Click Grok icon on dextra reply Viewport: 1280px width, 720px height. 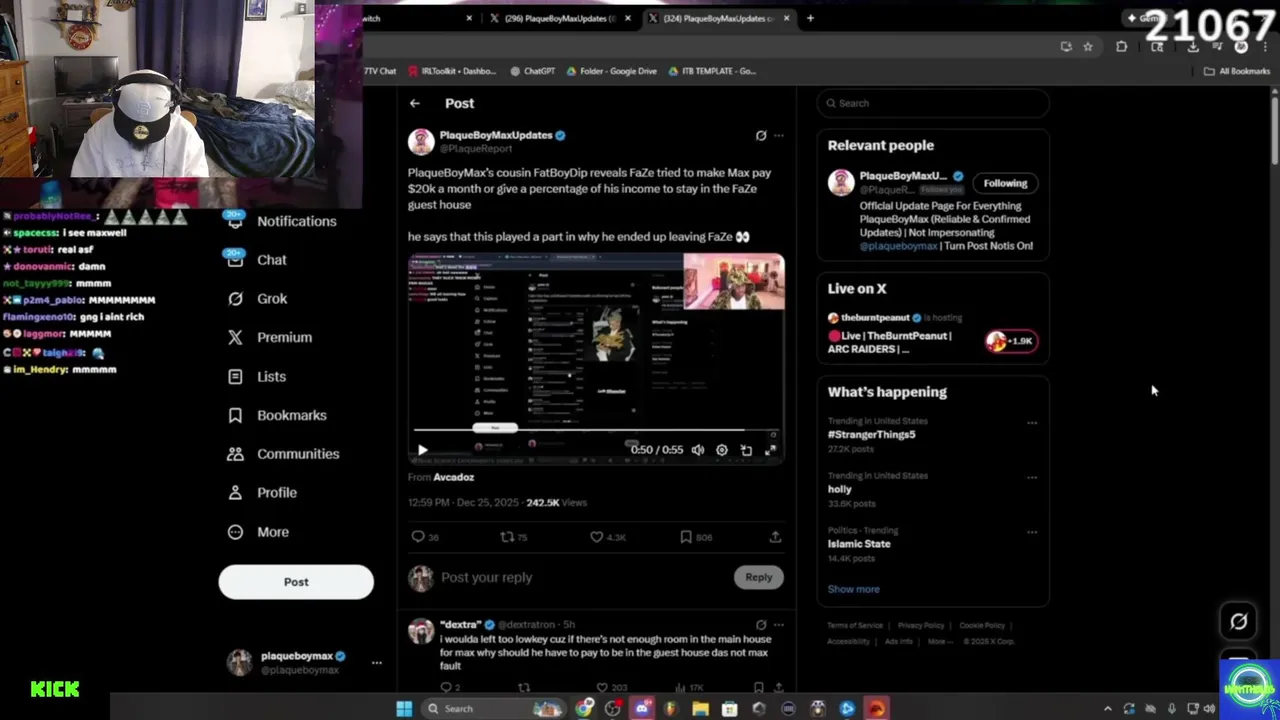pyautogui.click(x=761, y=625)
